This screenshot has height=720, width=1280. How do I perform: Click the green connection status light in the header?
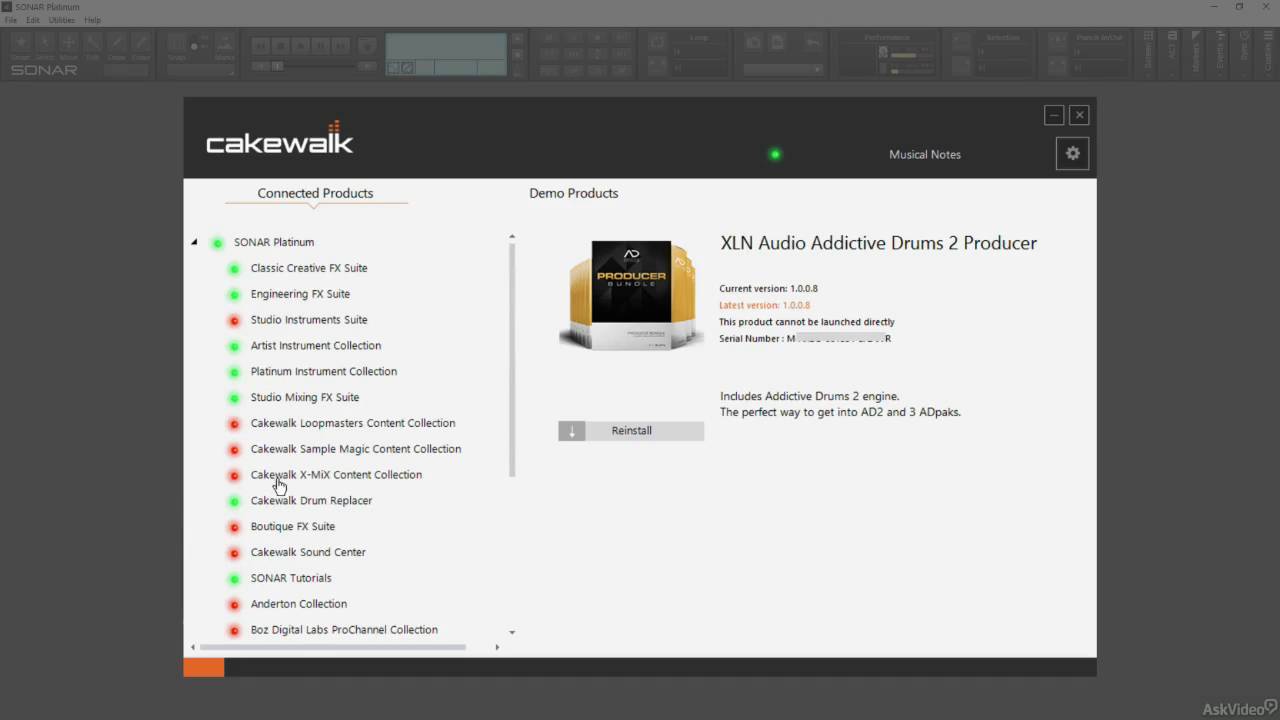coord(775,154)
